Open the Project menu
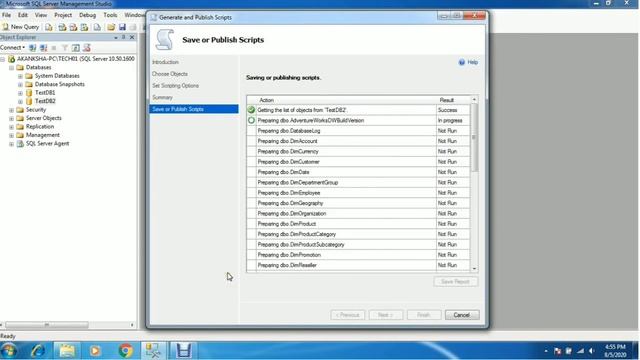Image resolution: width=640 pixels, height=360 pixels. click(63, 15)
